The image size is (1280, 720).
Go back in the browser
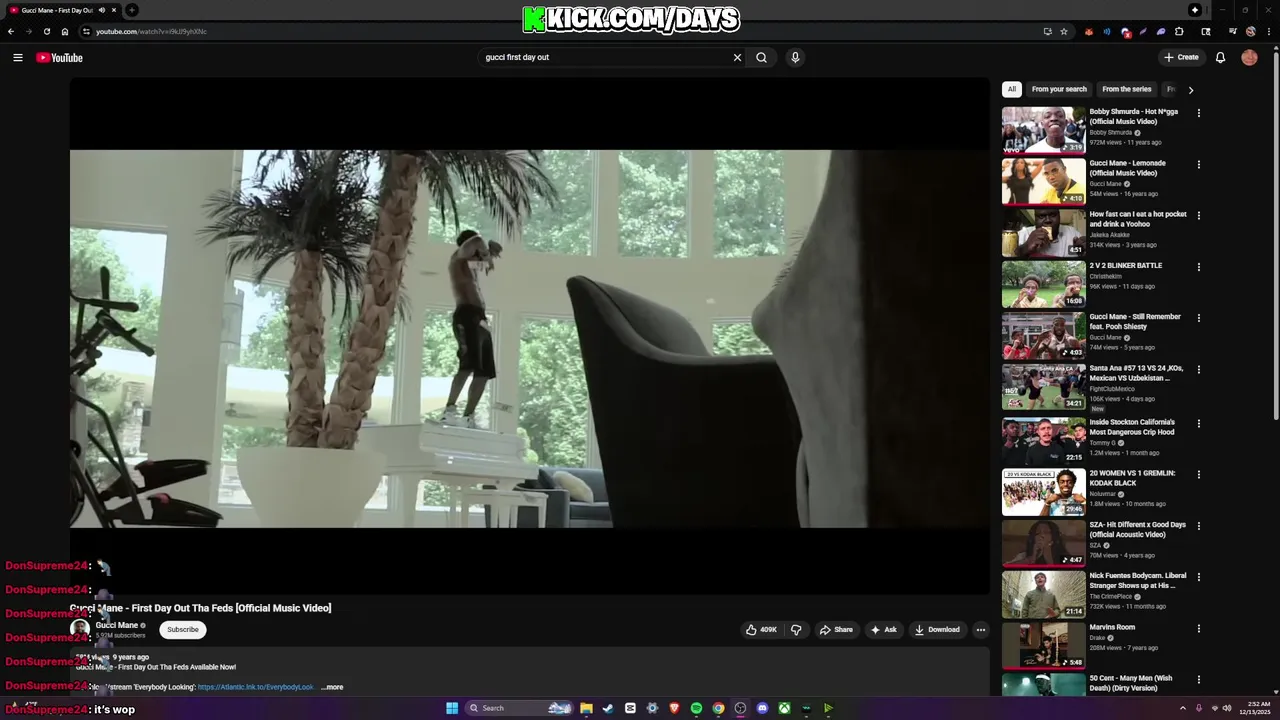(x=11, y=31)
